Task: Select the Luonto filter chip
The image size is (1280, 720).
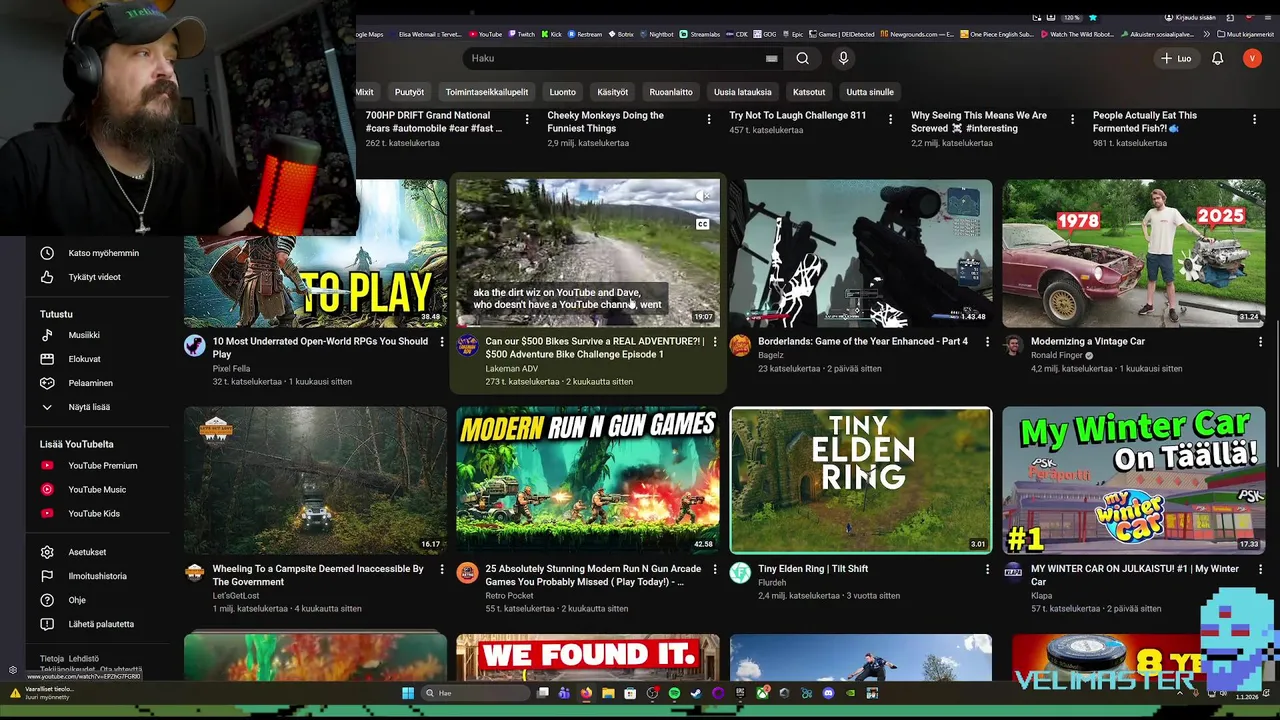Action: (562, 92)
